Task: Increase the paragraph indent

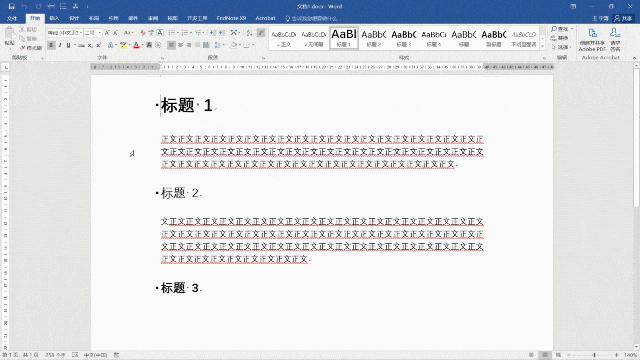Action: [222, 33]
